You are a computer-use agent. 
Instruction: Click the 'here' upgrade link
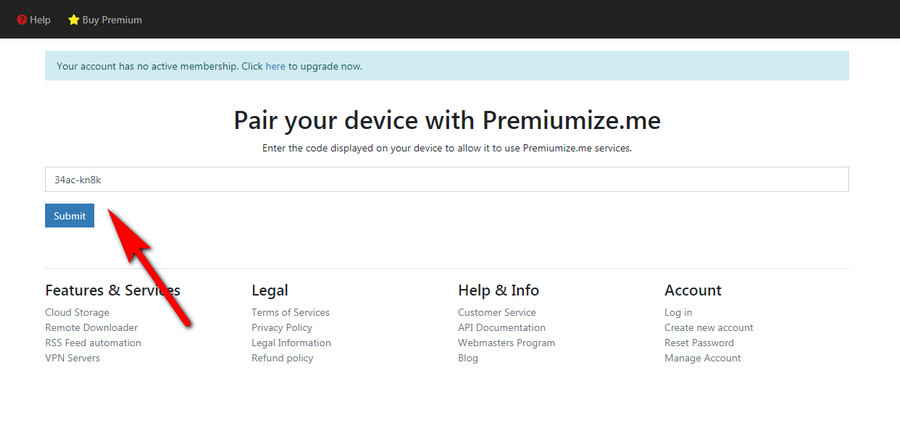pos(275,66)
